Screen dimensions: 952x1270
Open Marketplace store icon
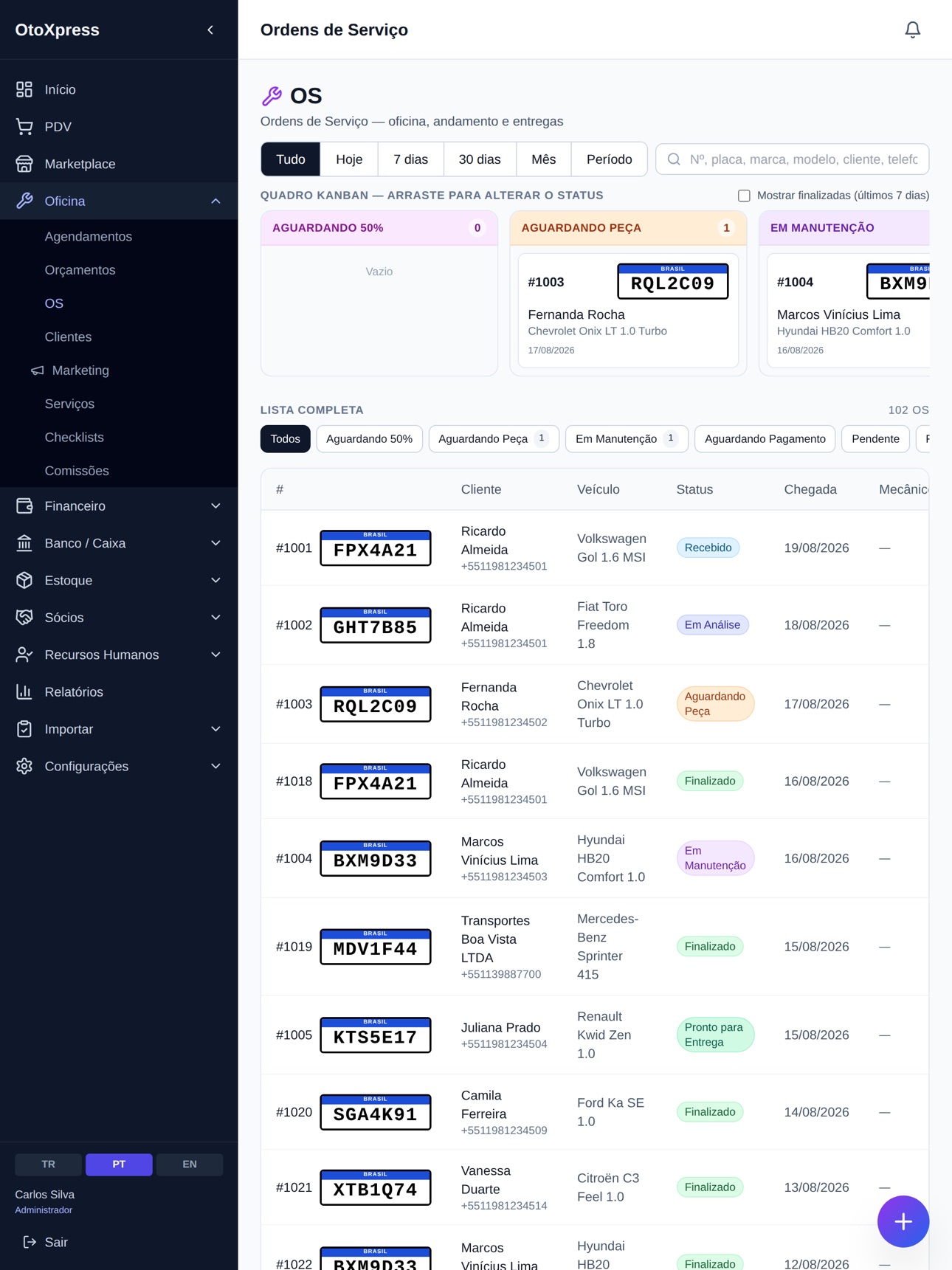point(24,164)
